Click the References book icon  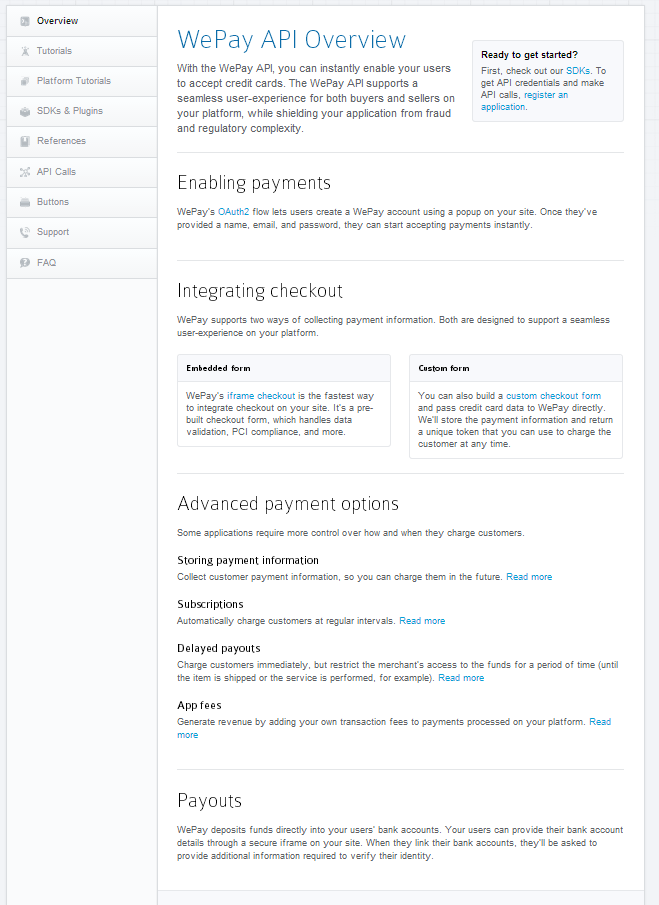click(24, 141)
